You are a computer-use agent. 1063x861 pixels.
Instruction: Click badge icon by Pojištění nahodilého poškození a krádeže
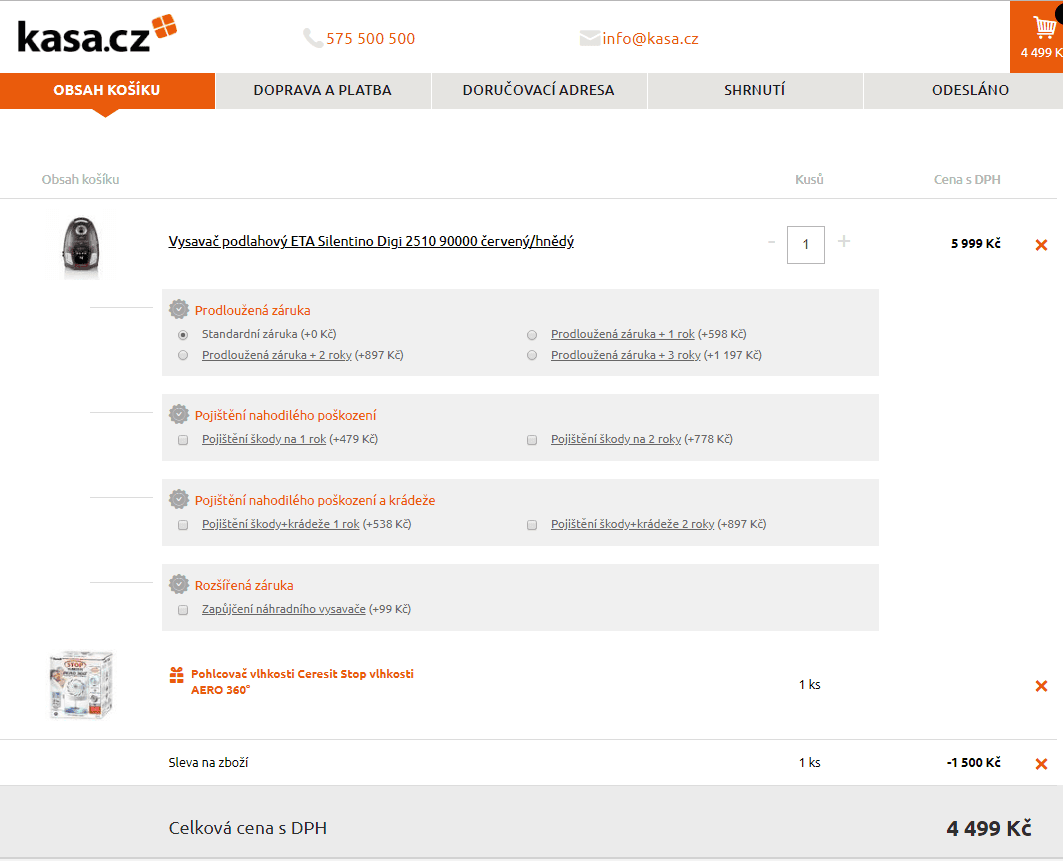click(179, 499)
